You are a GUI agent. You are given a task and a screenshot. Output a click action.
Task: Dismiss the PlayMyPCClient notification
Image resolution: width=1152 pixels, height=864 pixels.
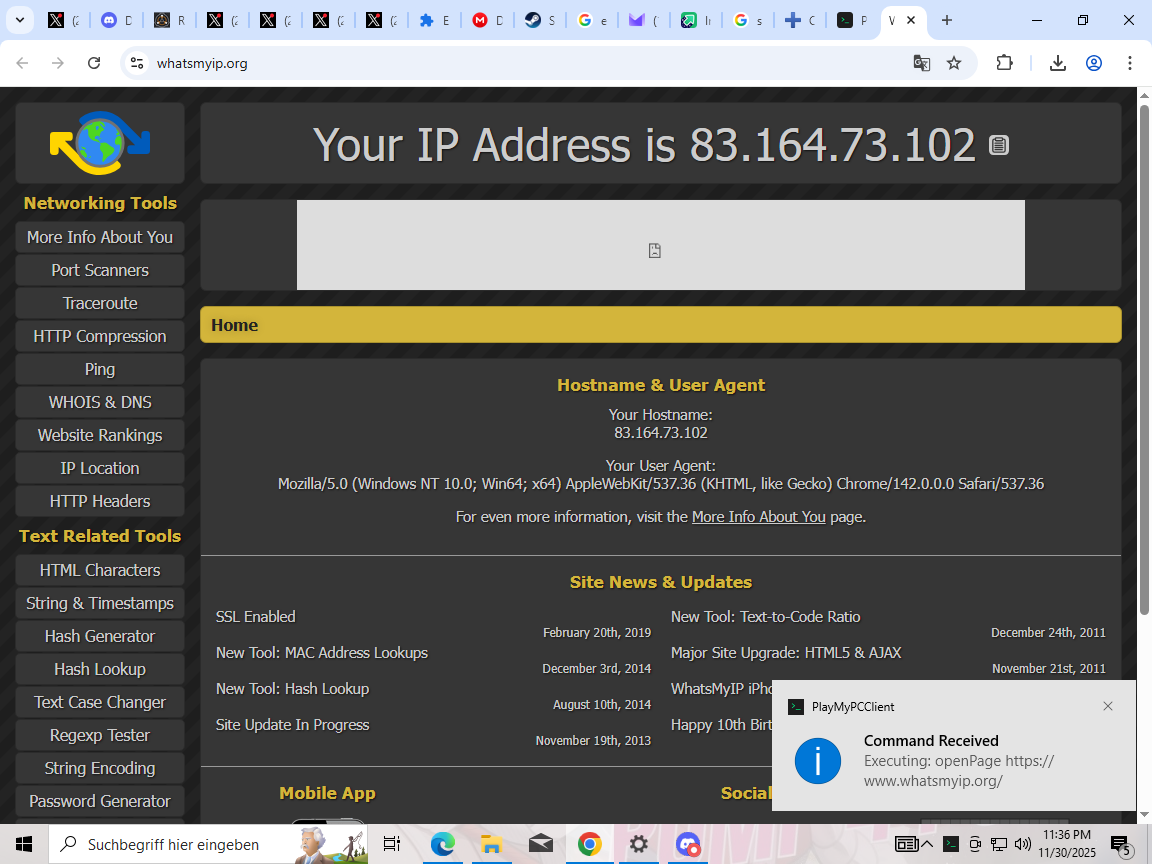(x=1107, y=706)
